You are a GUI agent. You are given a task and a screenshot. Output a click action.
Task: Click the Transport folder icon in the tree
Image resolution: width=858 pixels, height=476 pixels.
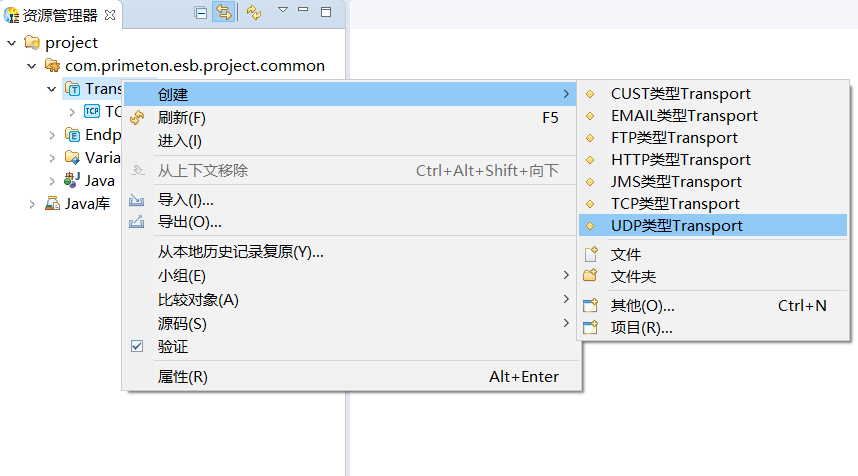pyautogui.click(x=72, y=88)
